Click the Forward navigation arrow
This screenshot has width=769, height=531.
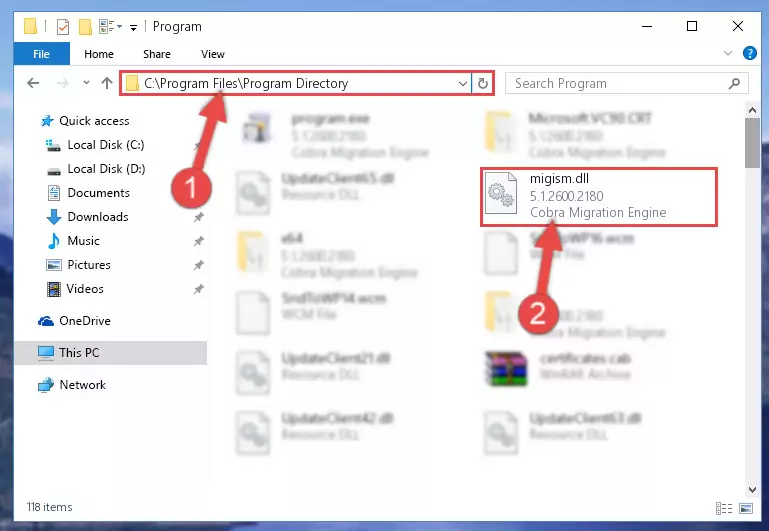click(x=63, y=83)
